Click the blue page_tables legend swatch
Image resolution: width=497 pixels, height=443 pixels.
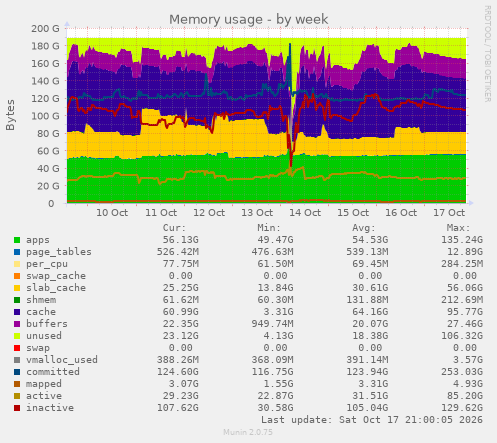point(17,252)
